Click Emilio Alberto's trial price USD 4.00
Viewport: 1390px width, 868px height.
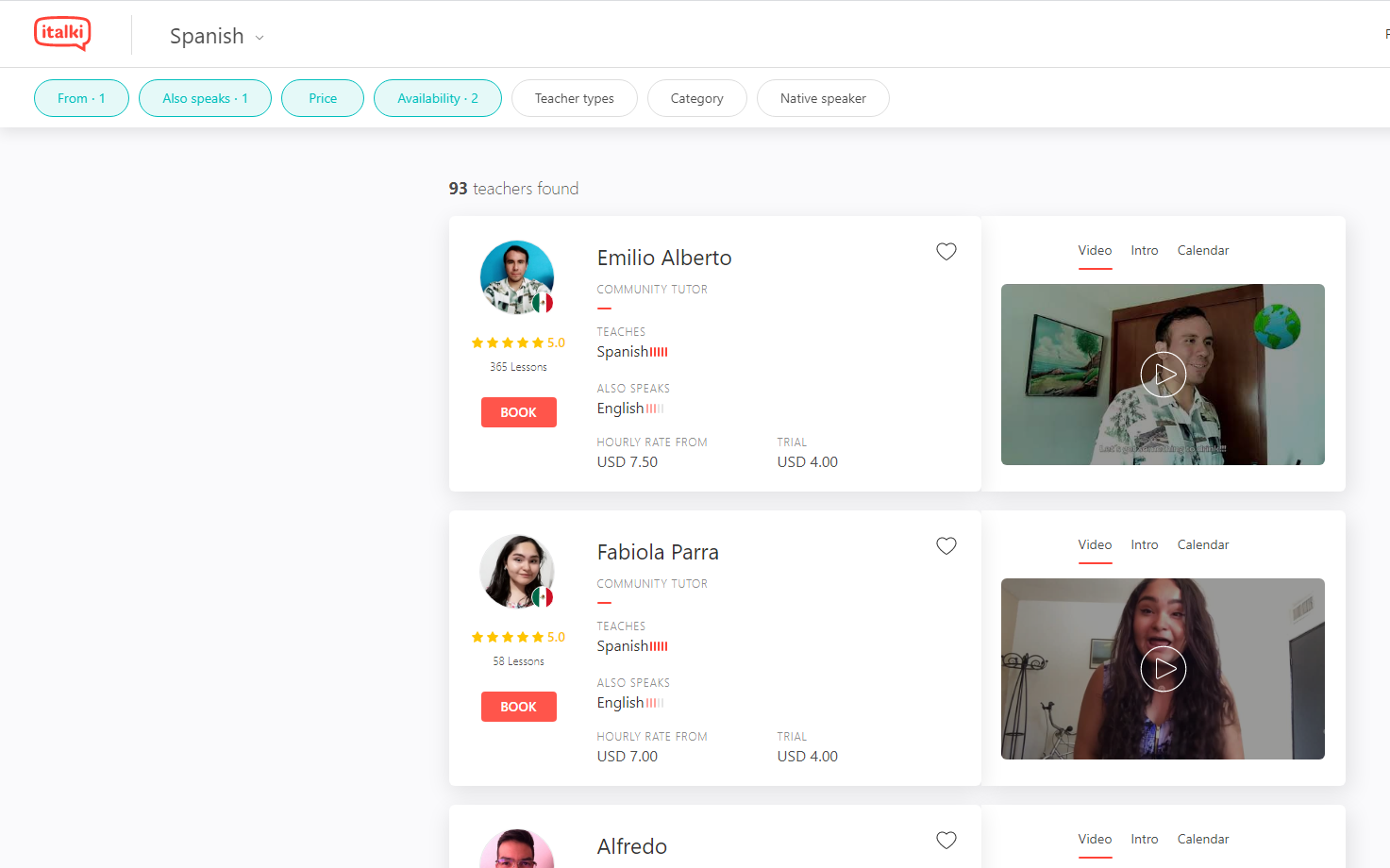tap(808, 462)
